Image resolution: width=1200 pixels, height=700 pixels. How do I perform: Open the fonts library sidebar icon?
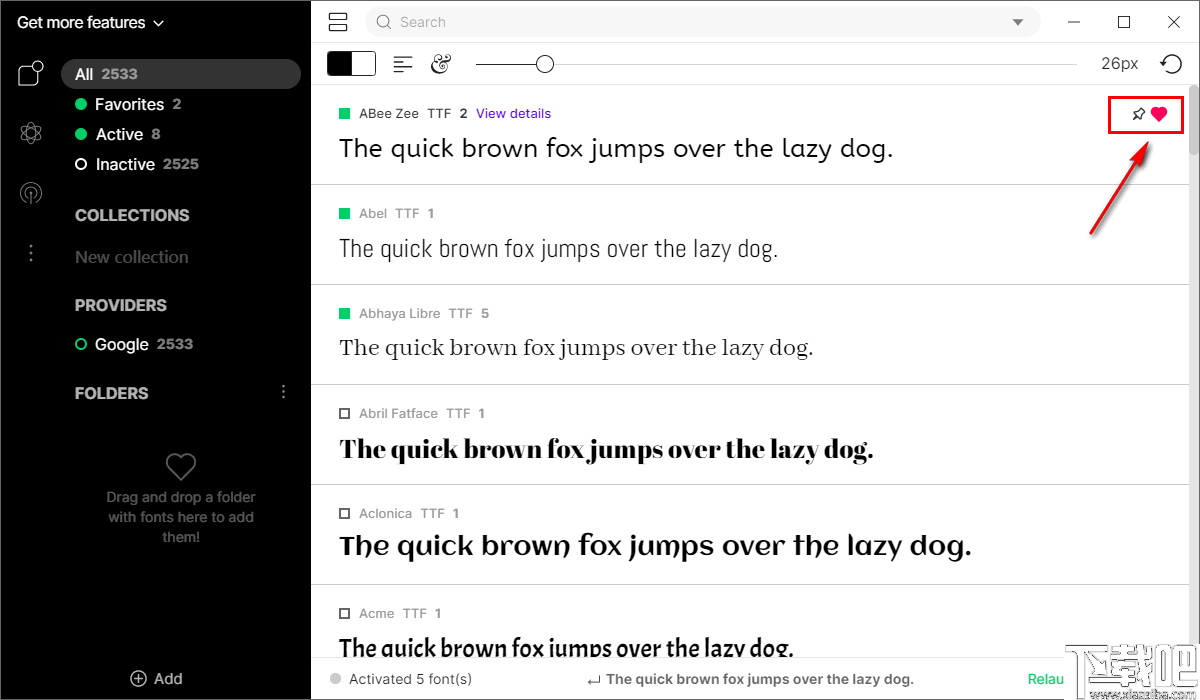coord(31,74)
